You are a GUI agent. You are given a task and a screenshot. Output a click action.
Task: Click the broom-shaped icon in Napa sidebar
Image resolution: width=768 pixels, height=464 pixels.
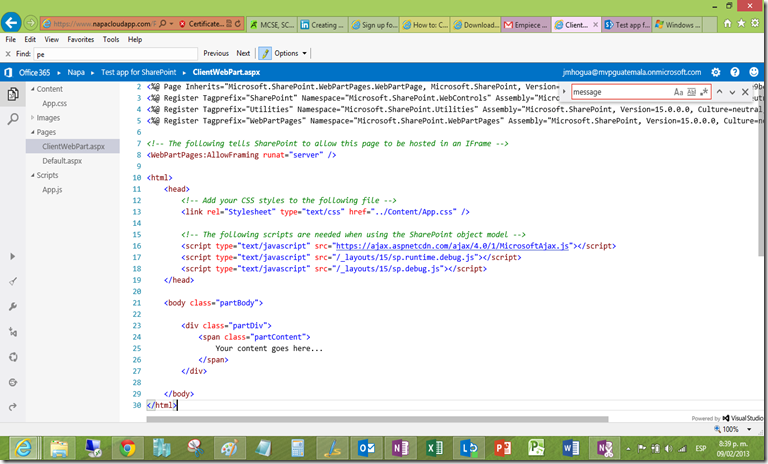pyautogui.click(x=13, y=281)
